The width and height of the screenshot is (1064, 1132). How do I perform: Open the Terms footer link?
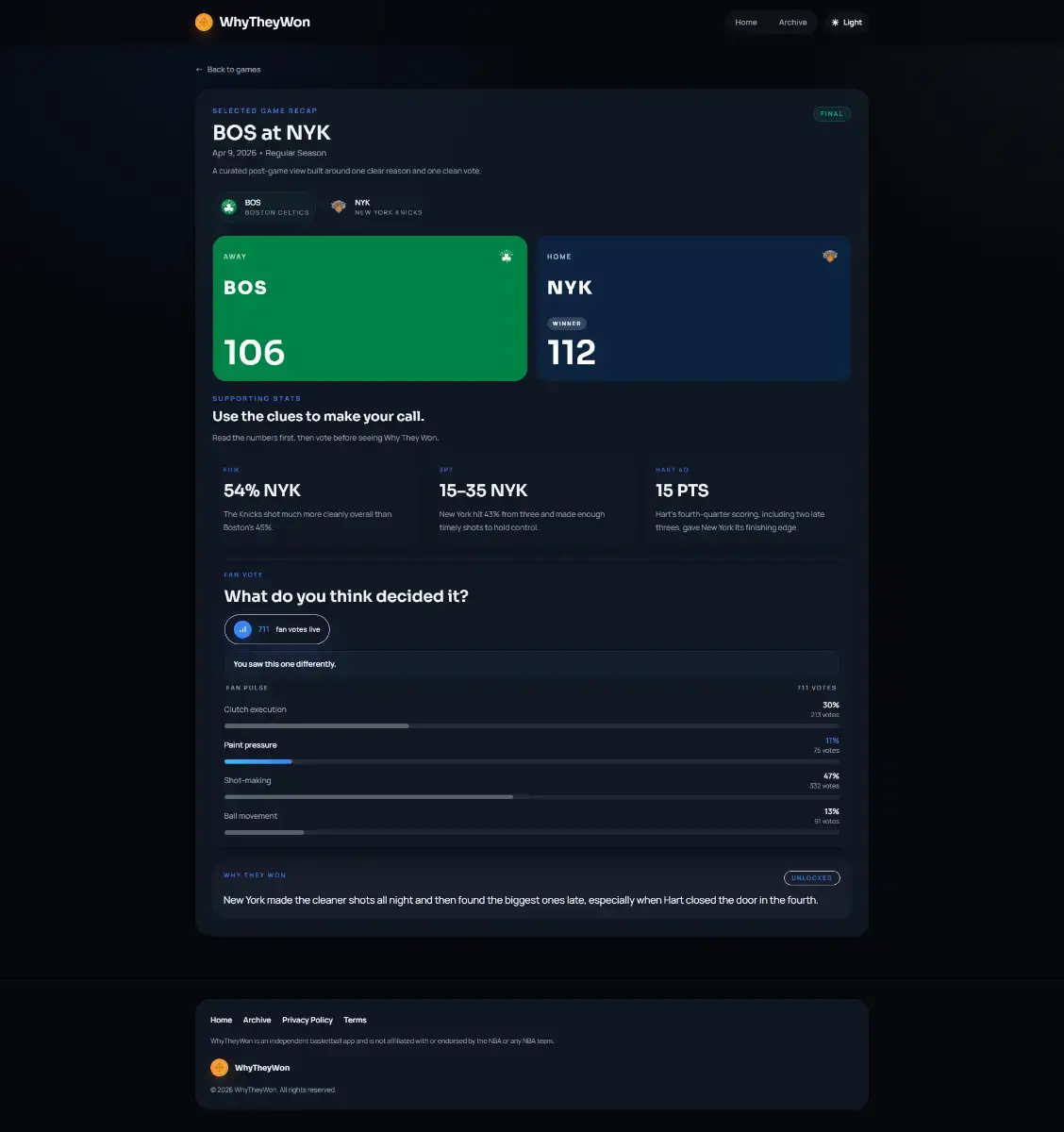355,1020
